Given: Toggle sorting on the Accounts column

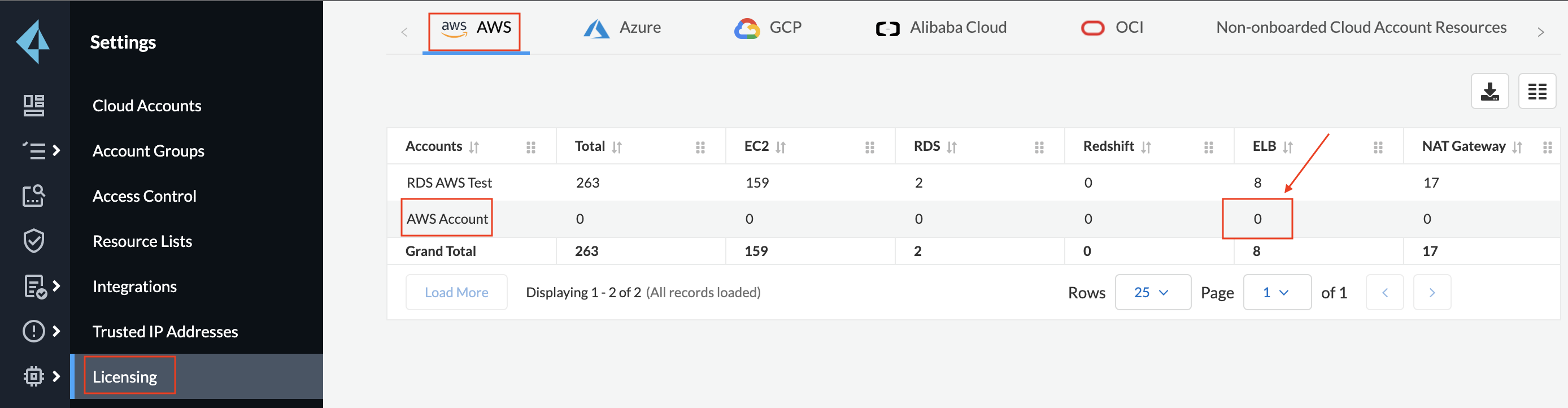Looking at the screenshot, I should tap(474, 147).
